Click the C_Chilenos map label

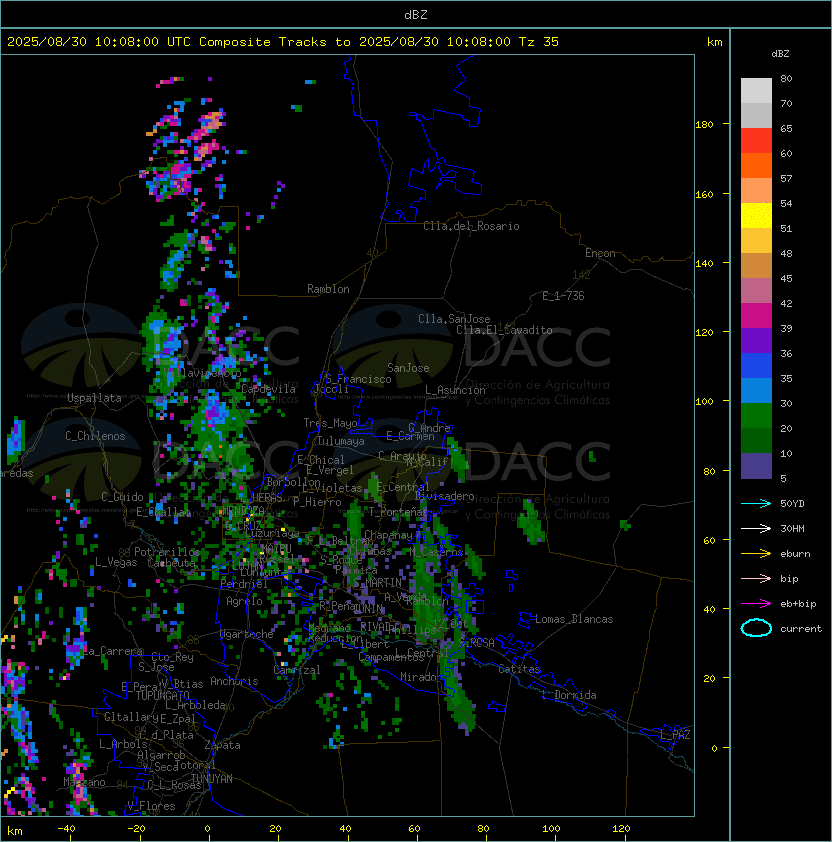tap(95, 436)
